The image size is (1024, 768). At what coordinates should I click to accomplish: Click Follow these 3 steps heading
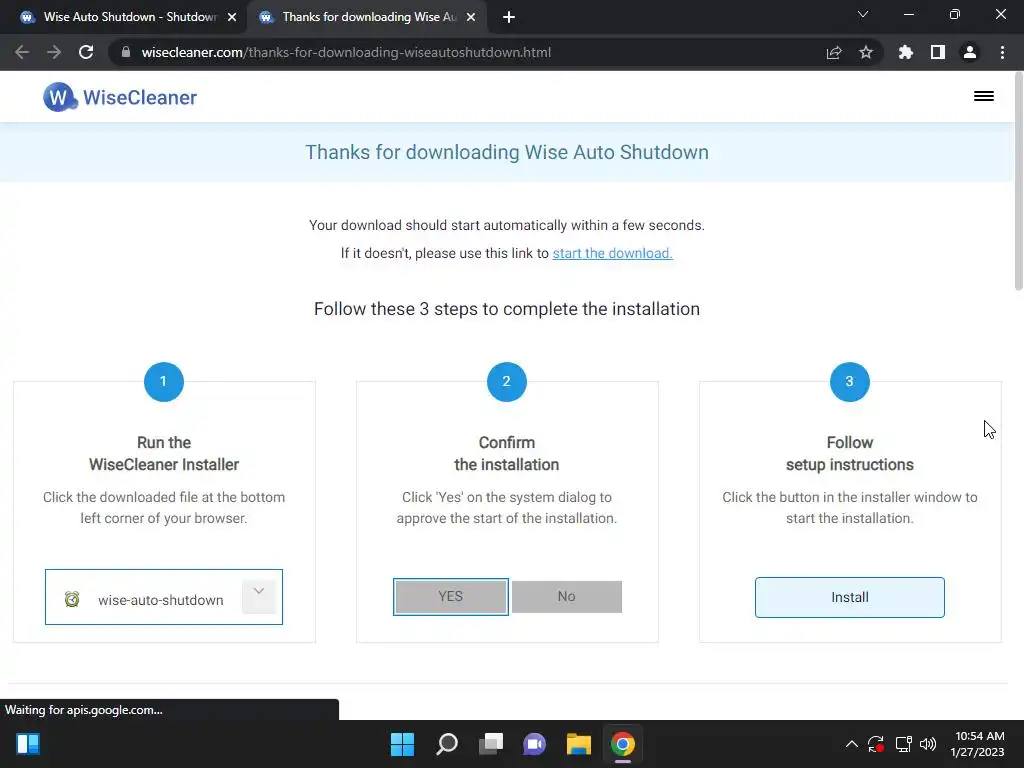(x=507, y=309)
